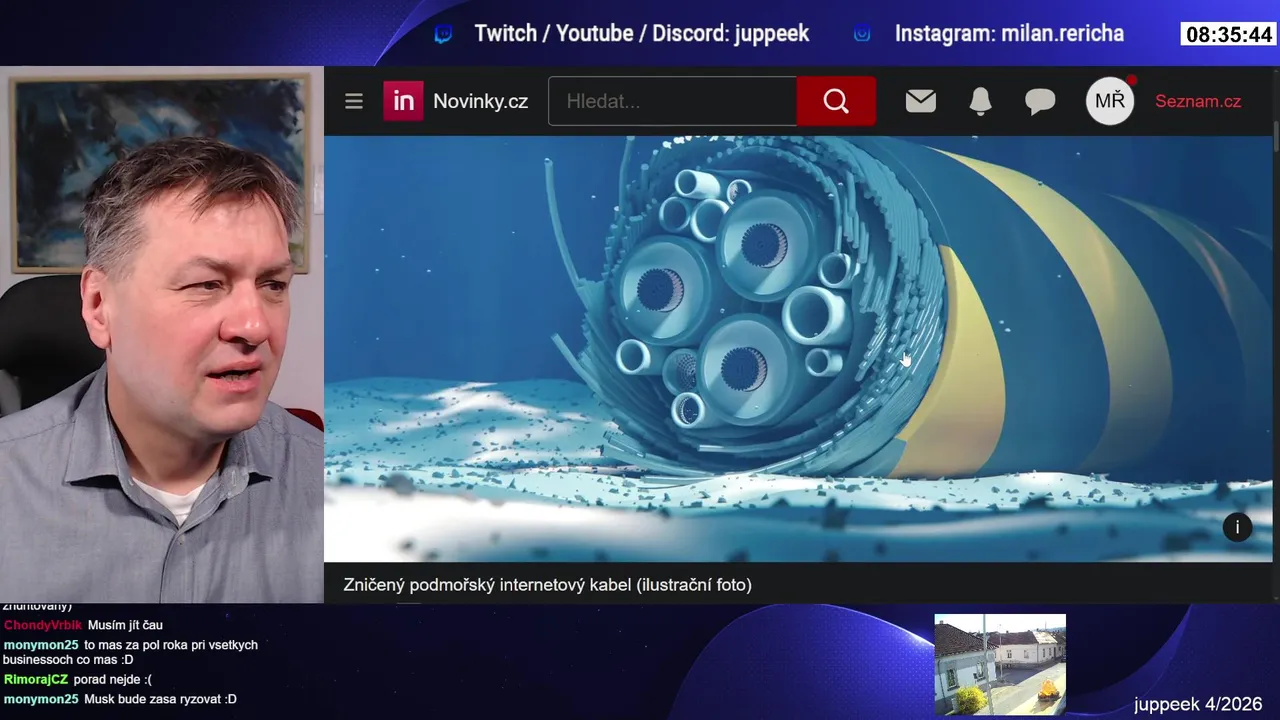
Task: Open notifications bell icon
Action: pyautogui.click(x=981, y=101)
